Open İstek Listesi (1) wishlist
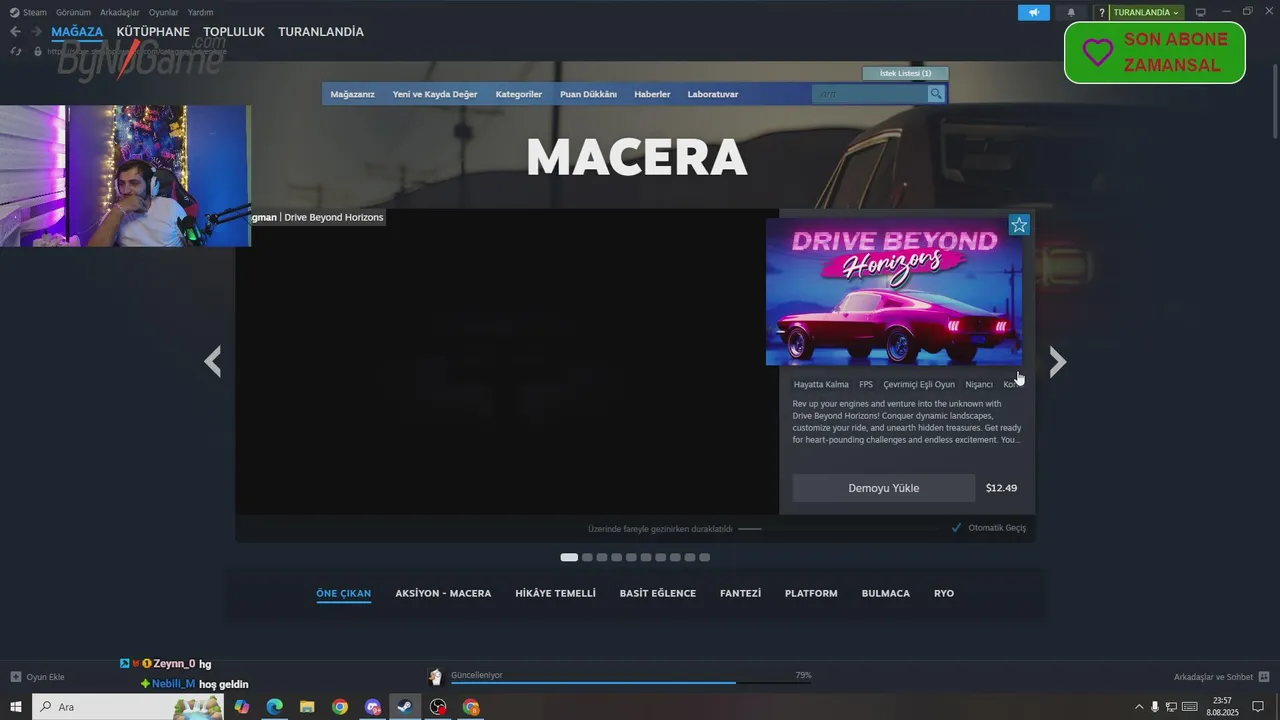Image resolution: width=1280 pixels, height=720 pixels. pyautogui.click(x=905, y=73)
